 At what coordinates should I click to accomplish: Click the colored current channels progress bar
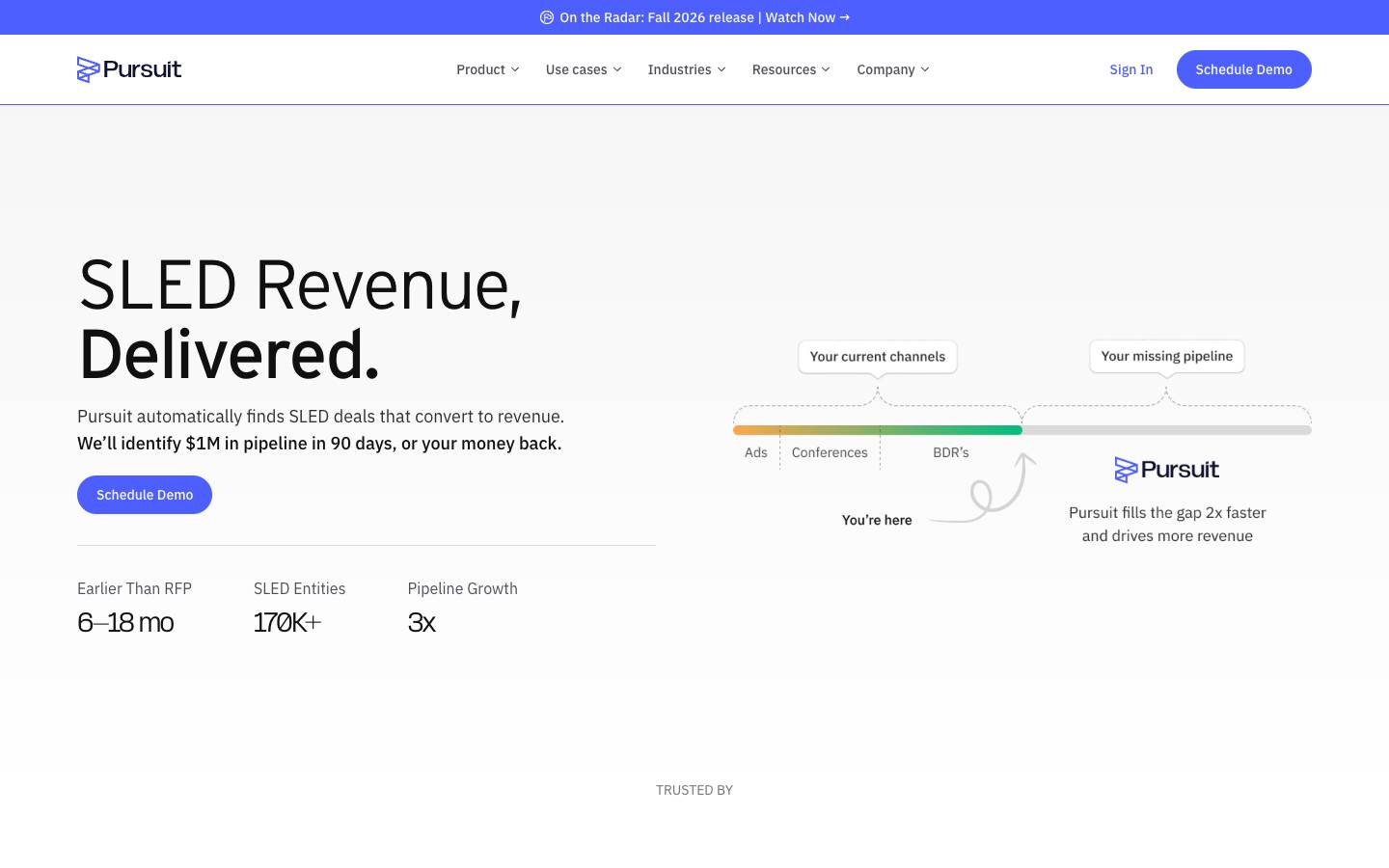(x=878, y=430)
